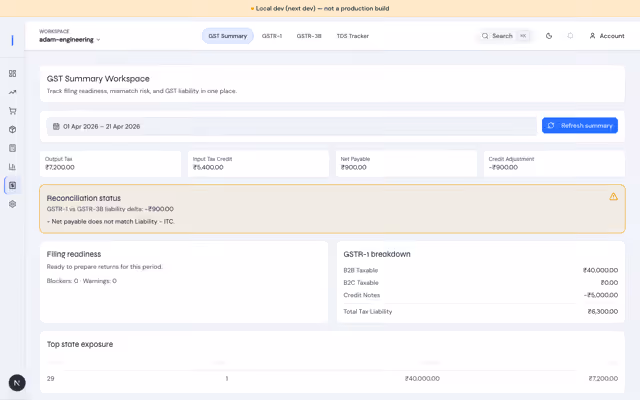Open the document receipt sidebar icon
Screen dimensions: 640x400
[x=13, y=148]
